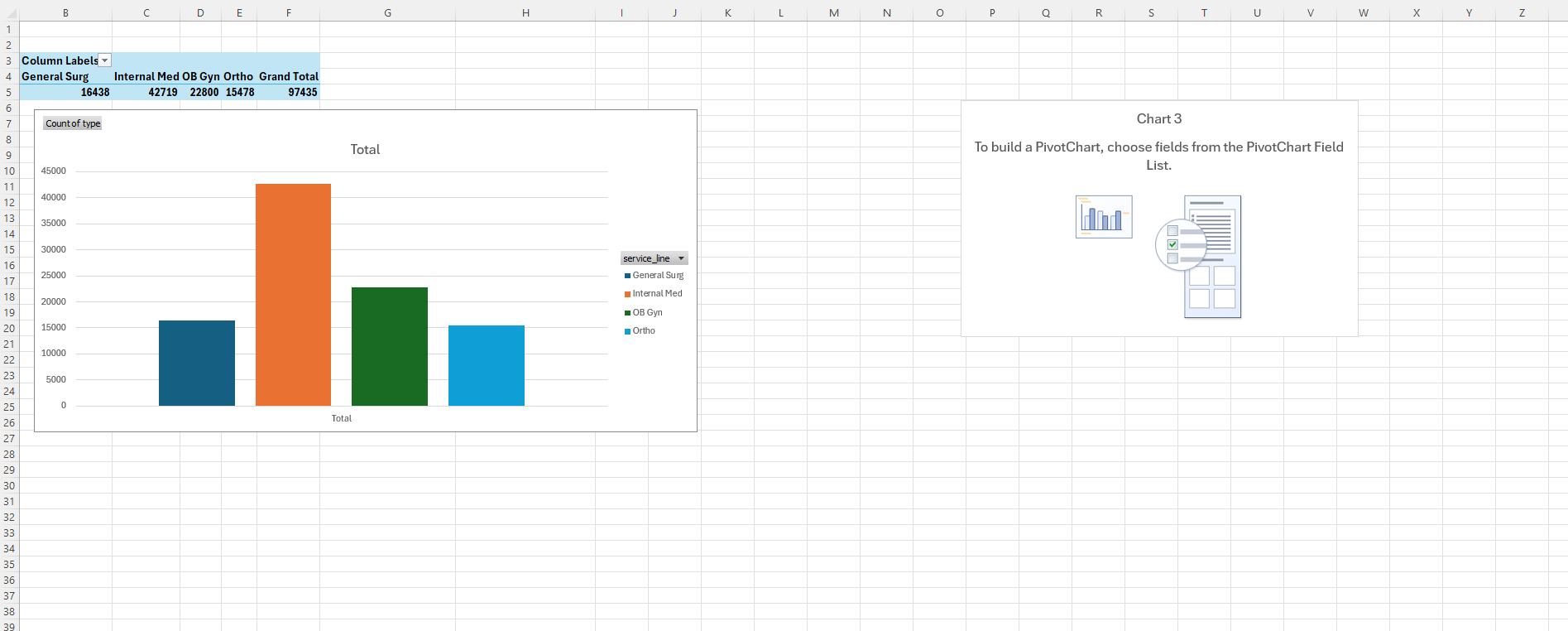Select General Surg legend entry
1568x631 pixels.
click(655, 275)
